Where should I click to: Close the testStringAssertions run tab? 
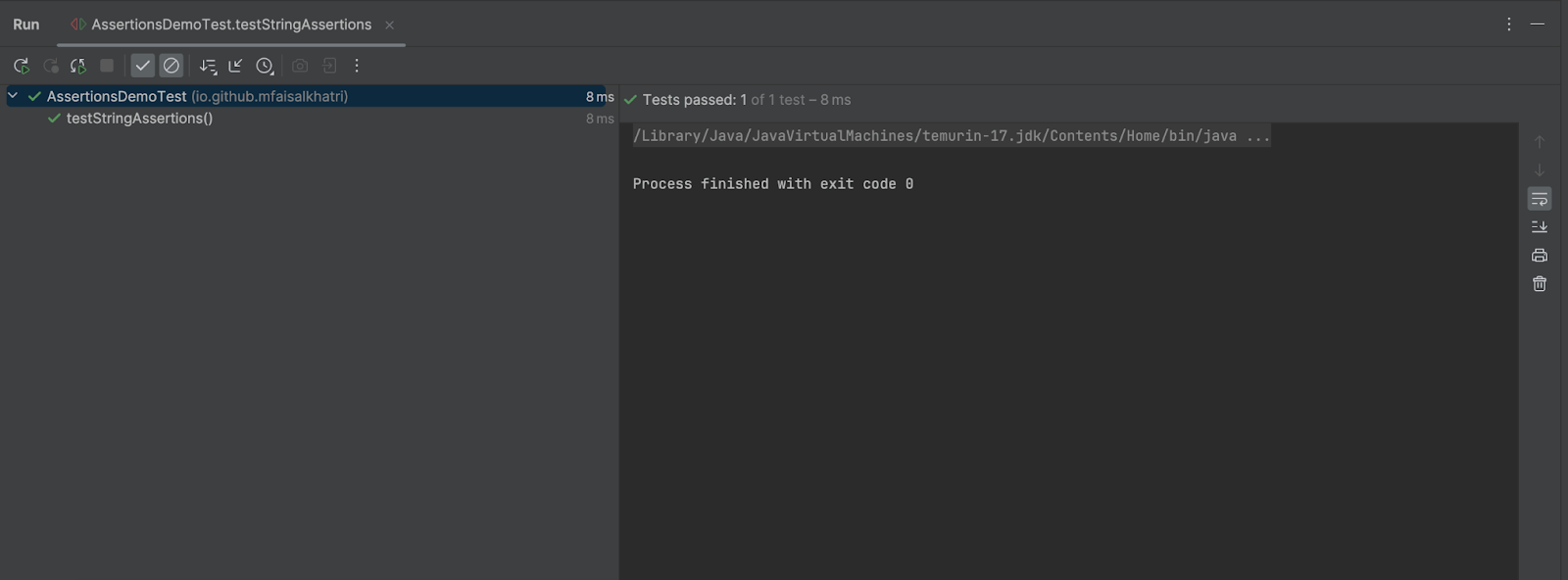tap(390, 24)
